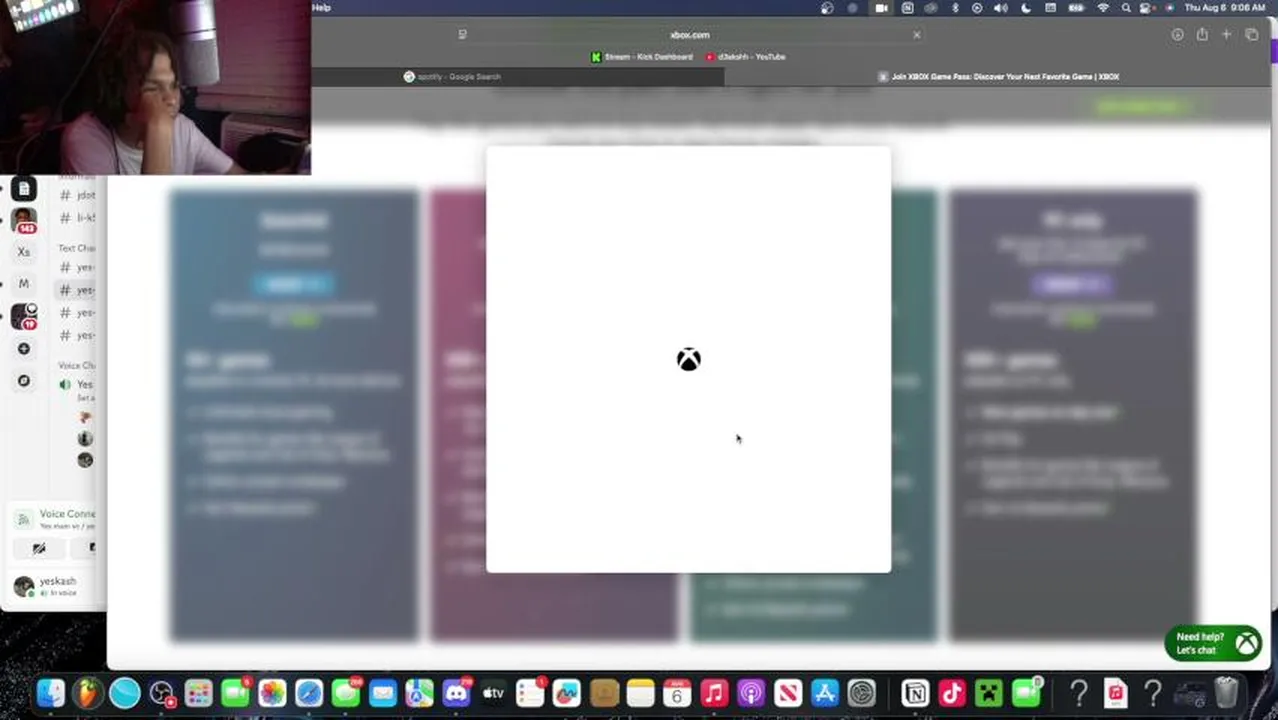Image resolution: width=1278 pixels, height=720 pixels.
Task: Open Bluetooth status in menu bar
Action: [x=955, y=8]
